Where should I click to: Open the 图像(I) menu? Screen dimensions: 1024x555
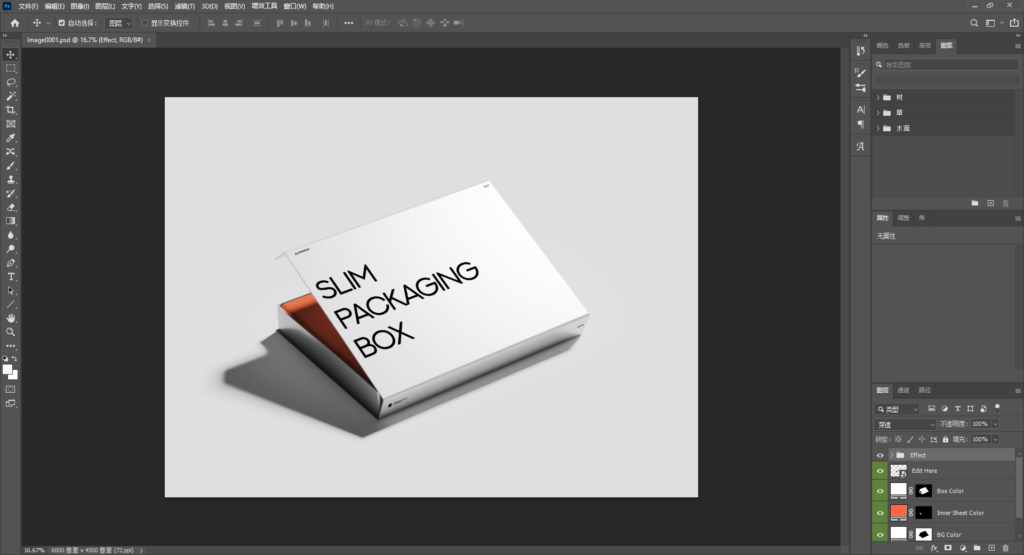click(x=80, y=6)
